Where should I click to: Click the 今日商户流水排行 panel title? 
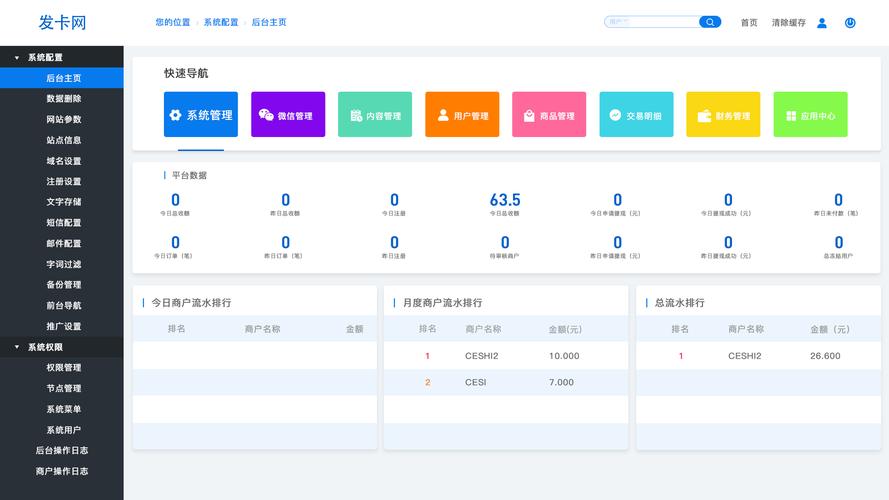click(x=191, y=303)
